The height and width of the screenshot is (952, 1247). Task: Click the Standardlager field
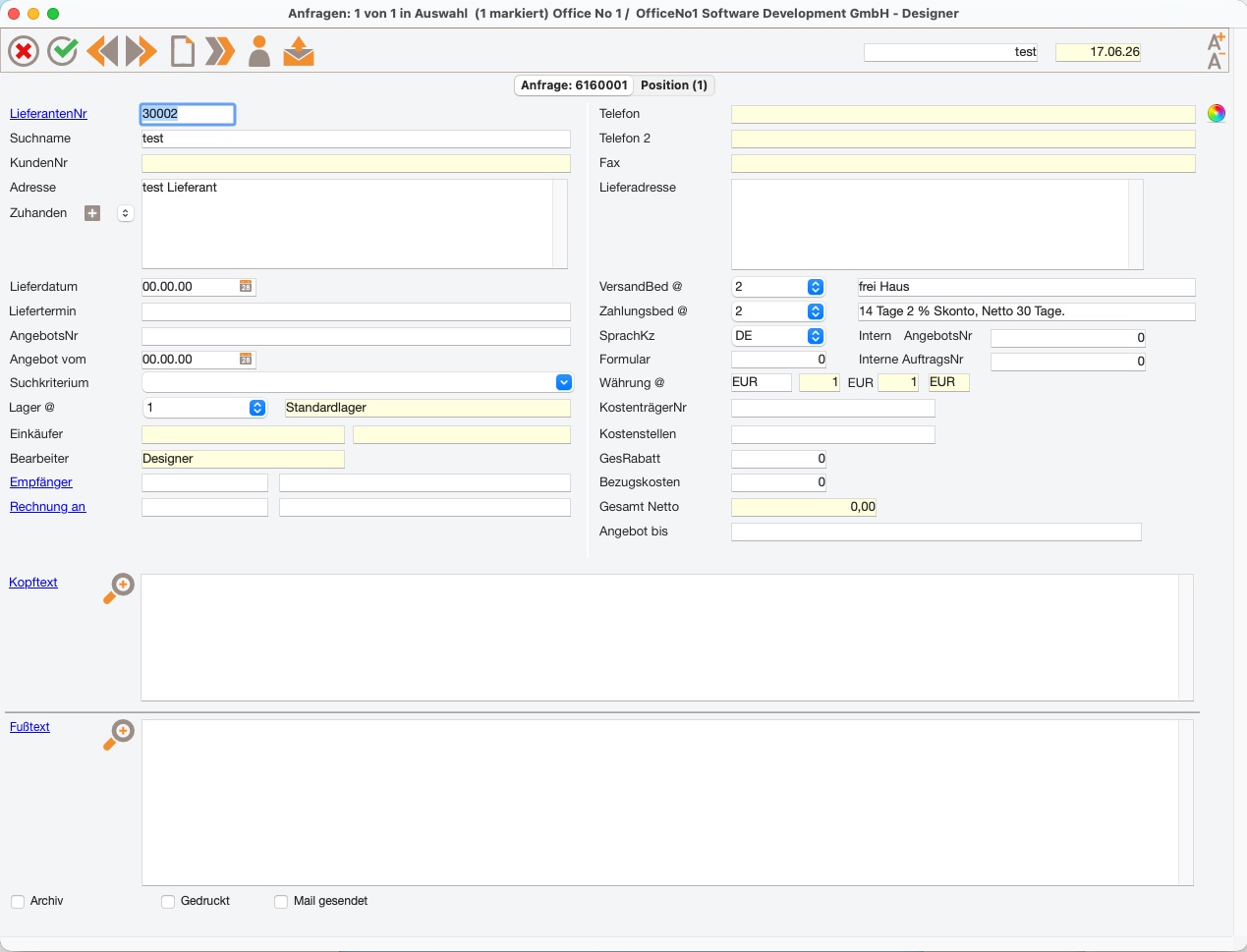[x=427, y=408]
